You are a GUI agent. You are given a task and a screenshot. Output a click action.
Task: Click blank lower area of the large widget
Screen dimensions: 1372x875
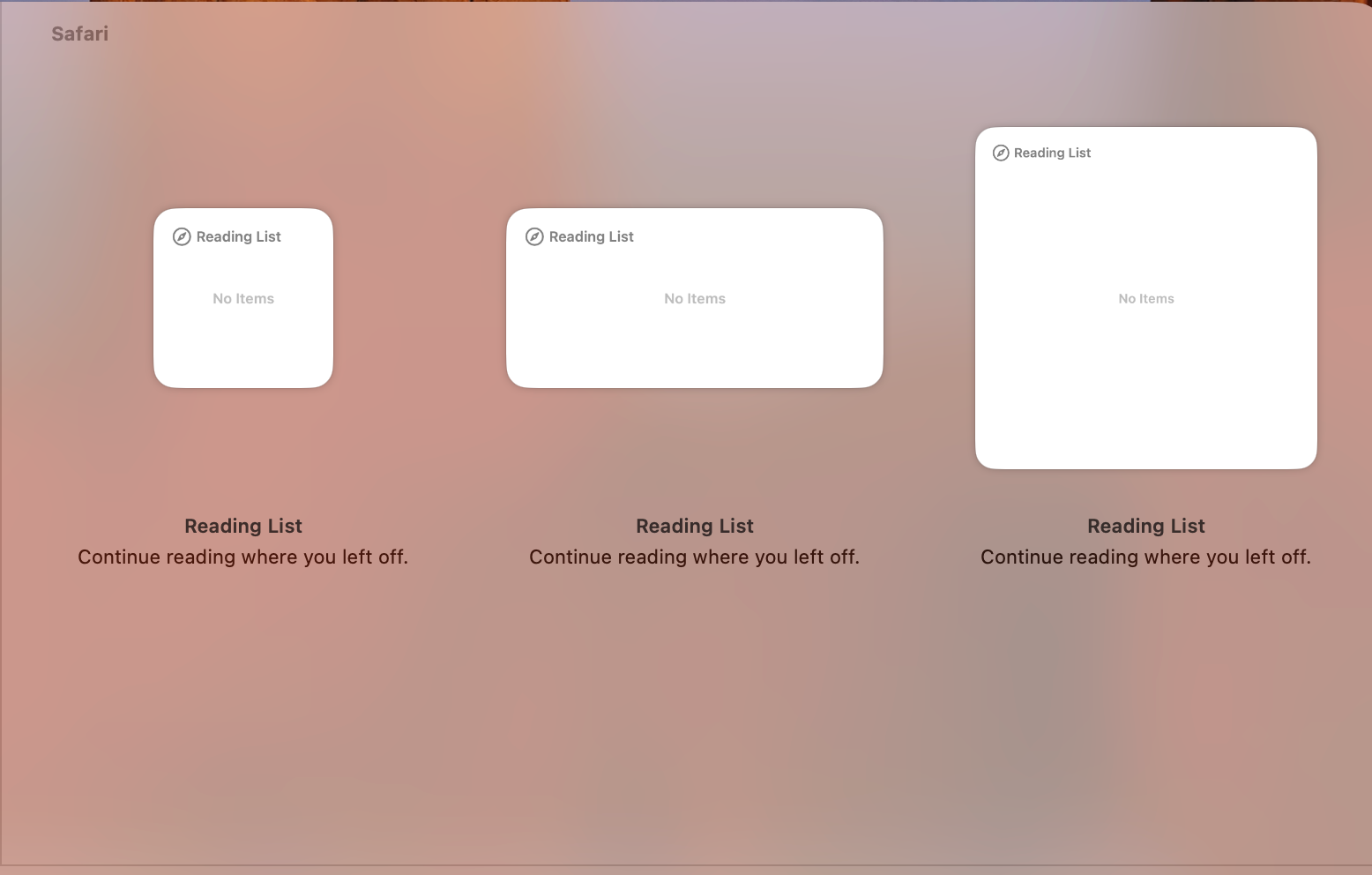click(1146, 406)
